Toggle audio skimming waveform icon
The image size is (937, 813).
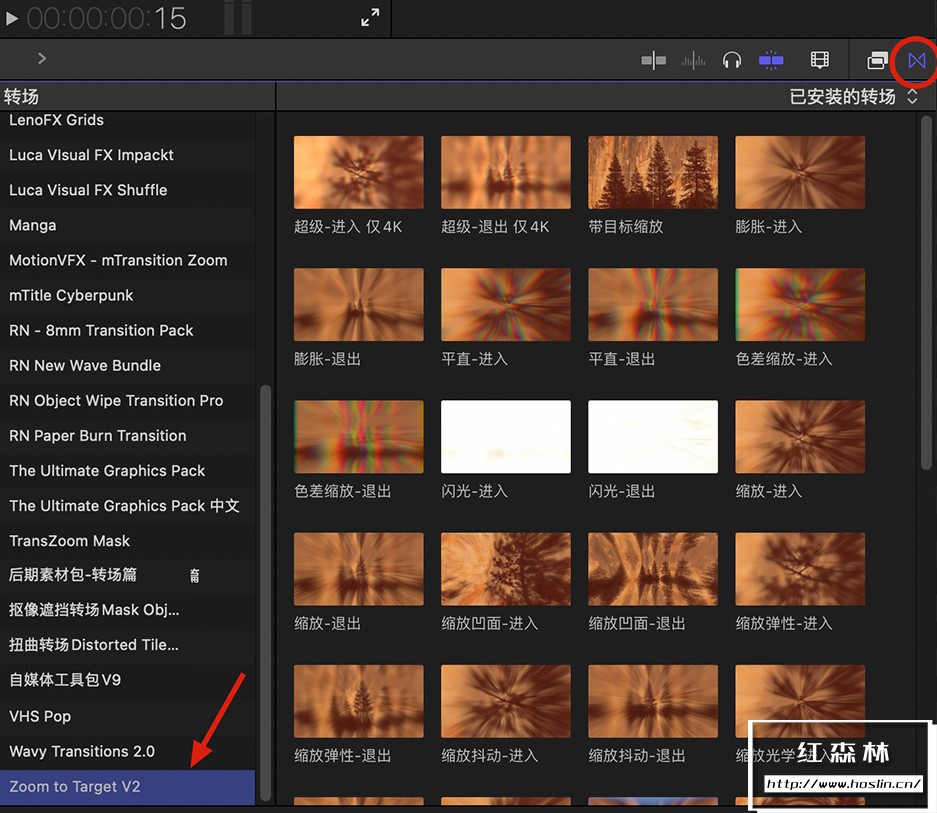pos(693,61)
